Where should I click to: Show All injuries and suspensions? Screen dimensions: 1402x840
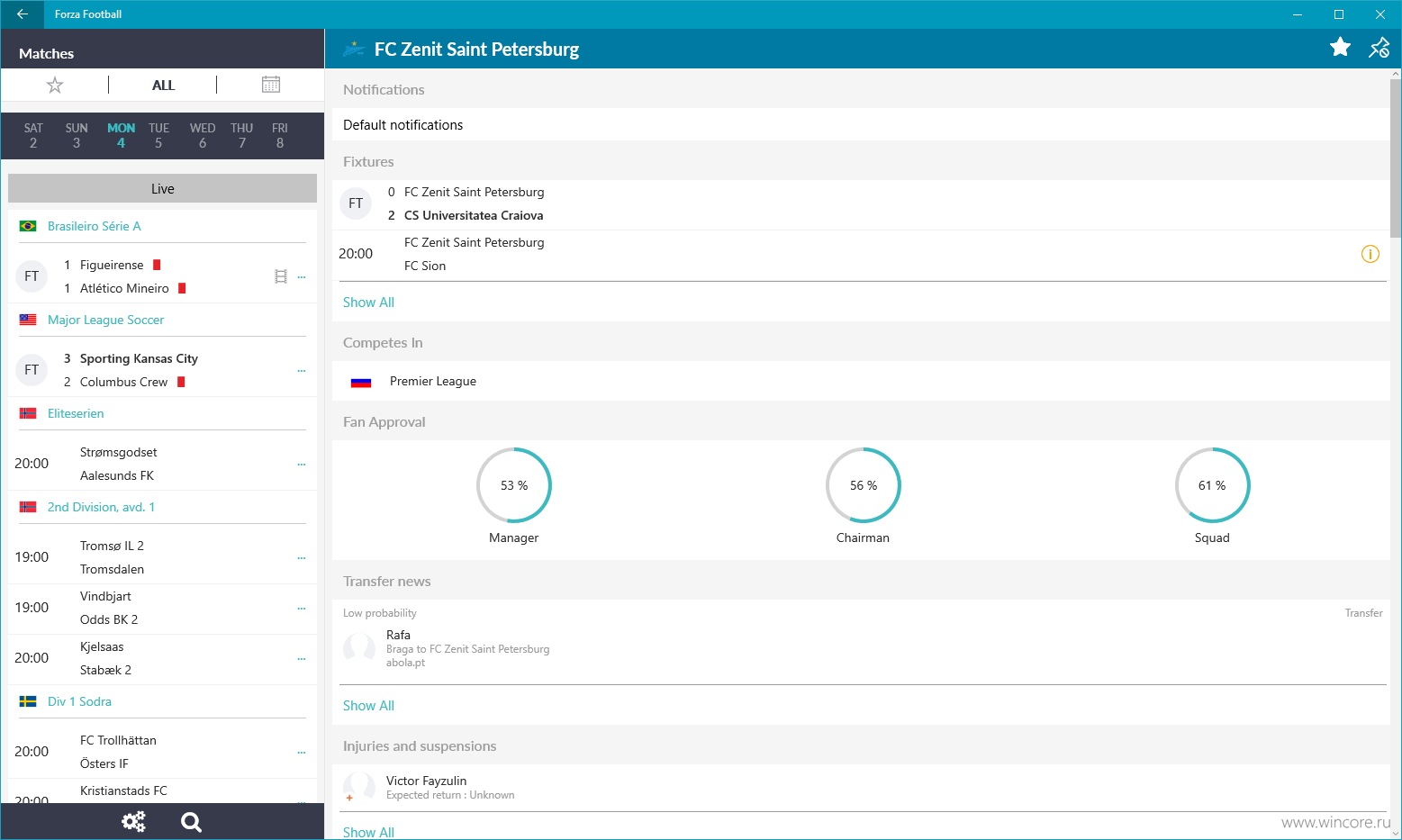368,833
